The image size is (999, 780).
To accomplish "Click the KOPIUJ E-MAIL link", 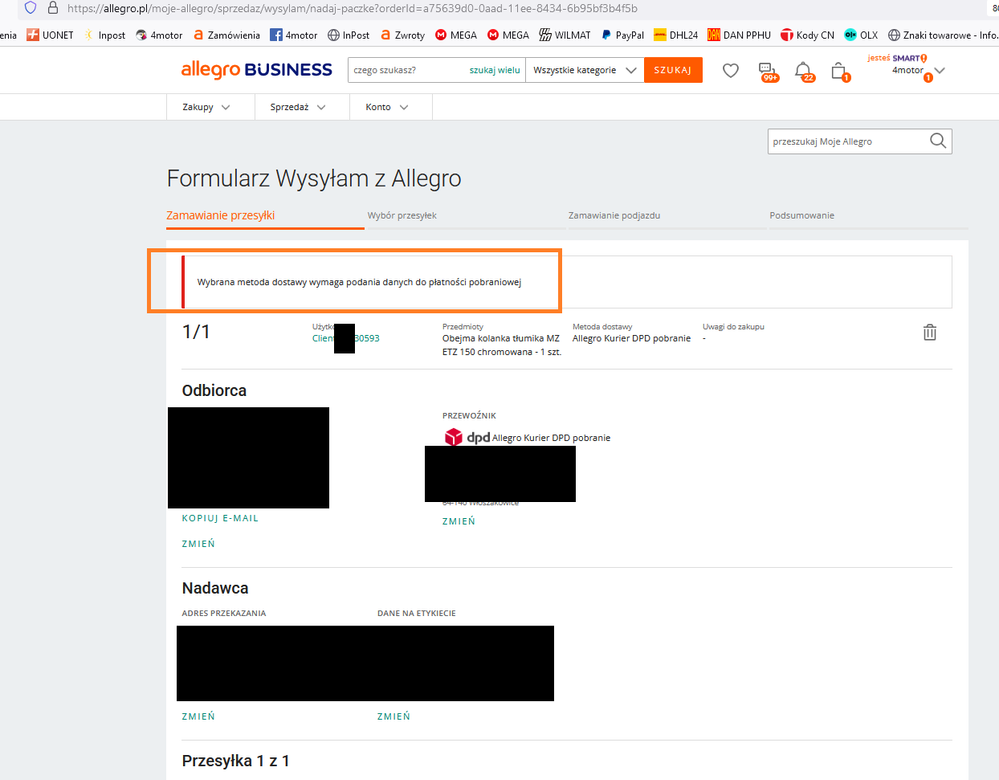I will coord(220,518).
